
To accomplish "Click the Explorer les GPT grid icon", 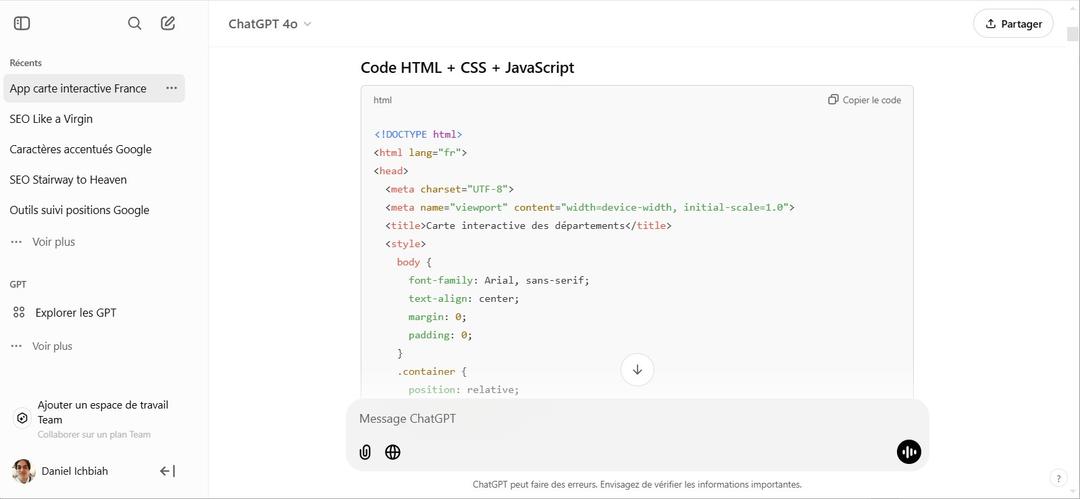I will click(x=19, y=312).
